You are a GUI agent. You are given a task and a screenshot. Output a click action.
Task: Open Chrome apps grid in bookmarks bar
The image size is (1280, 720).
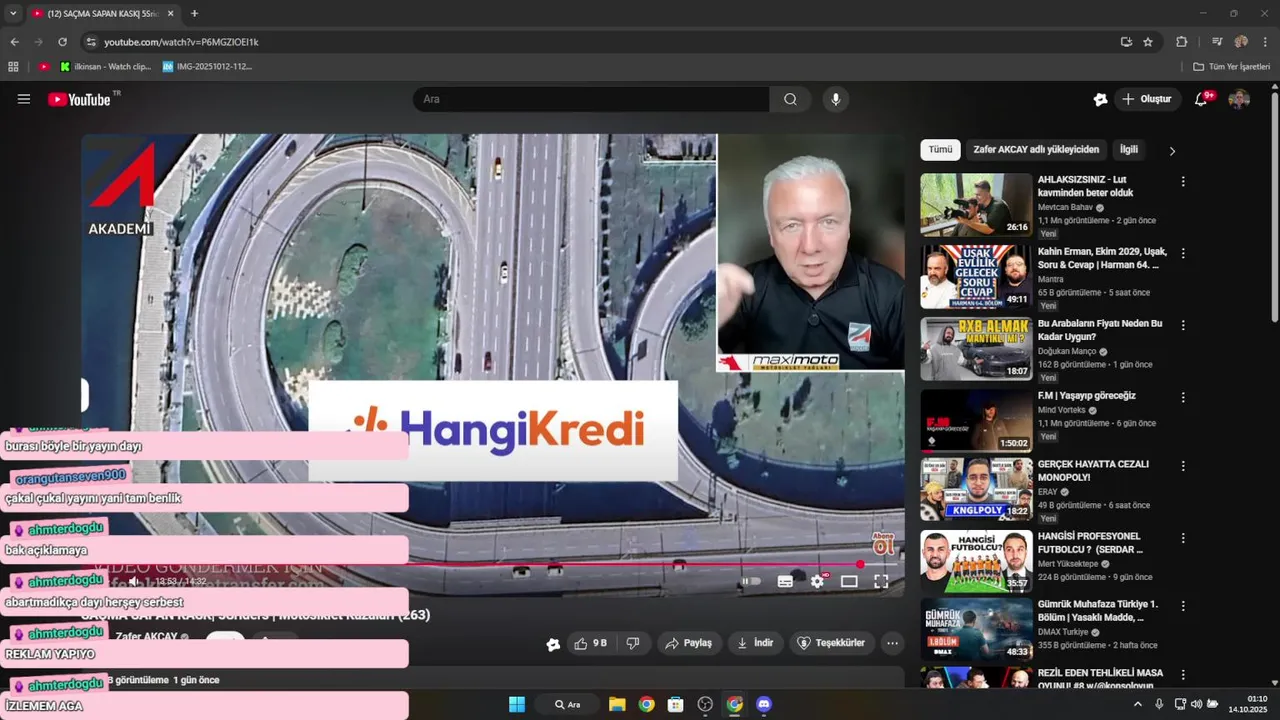pos(13,67)
